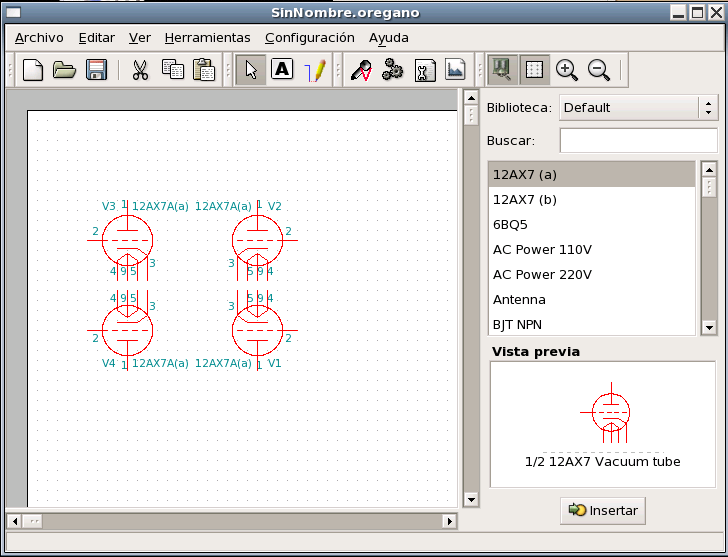The width and height of the screenshot is (728, 557).
Task: Open the Configuración menu
Action: pyautogui.click(x=309, y=38)
